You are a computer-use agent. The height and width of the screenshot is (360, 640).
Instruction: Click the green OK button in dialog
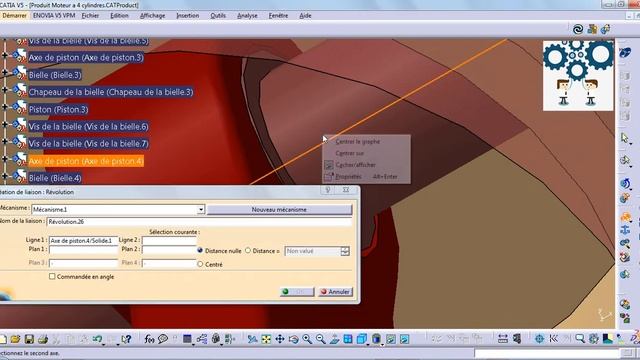click(x=297, y=291)
